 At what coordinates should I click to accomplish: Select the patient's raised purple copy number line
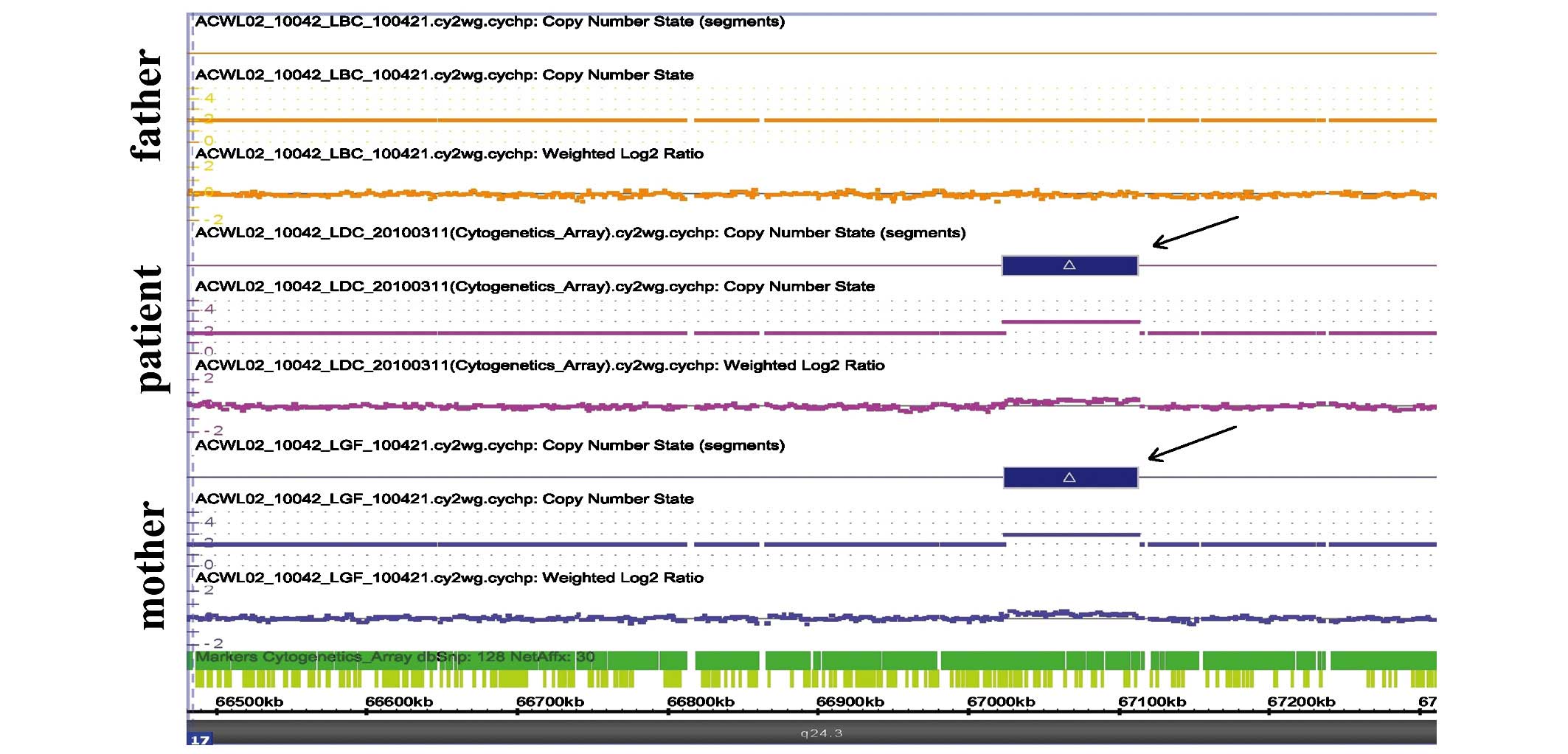pyautogui.click(x=1071, y=322)
